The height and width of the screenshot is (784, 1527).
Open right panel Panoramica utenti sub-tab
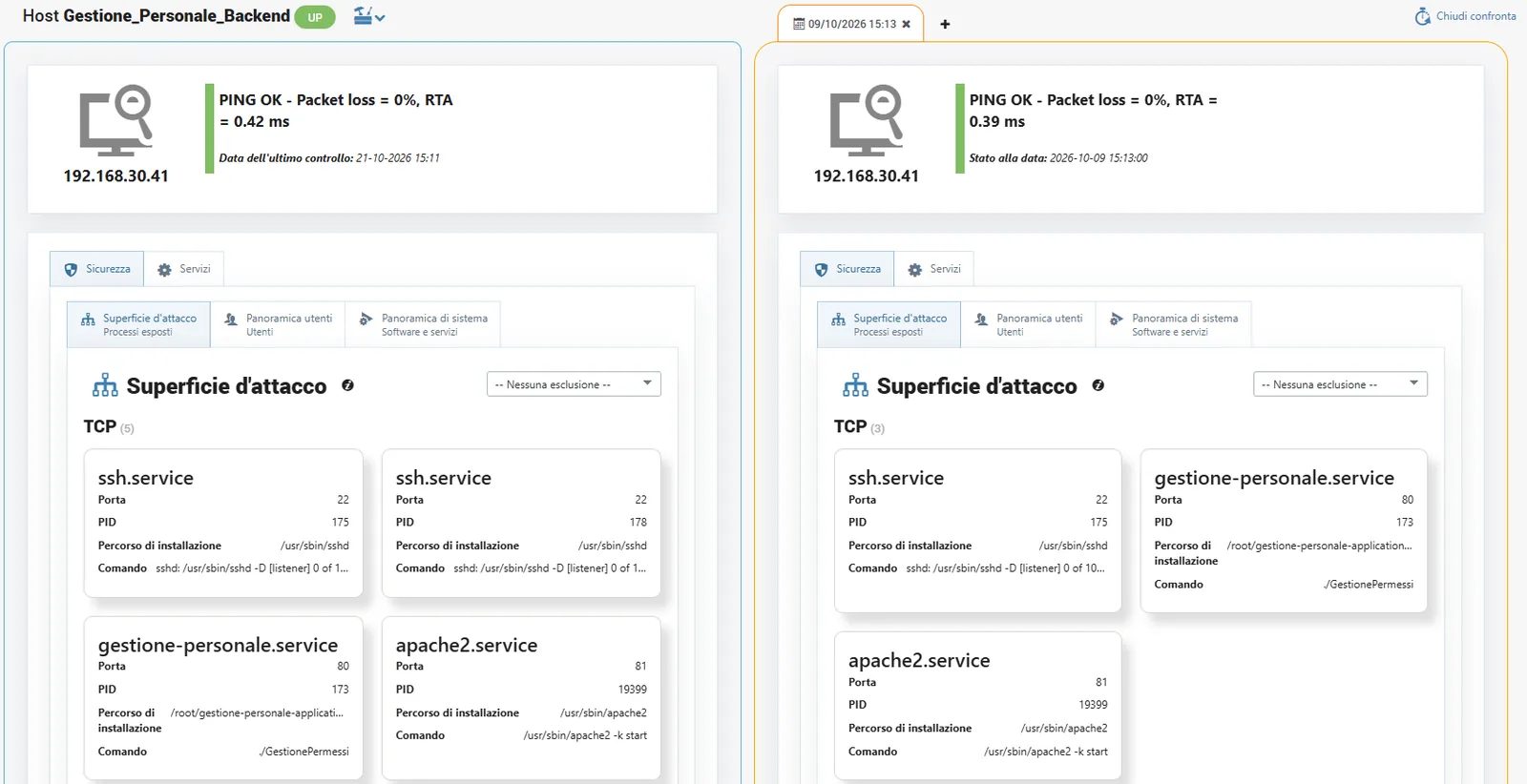(1028, 324)
